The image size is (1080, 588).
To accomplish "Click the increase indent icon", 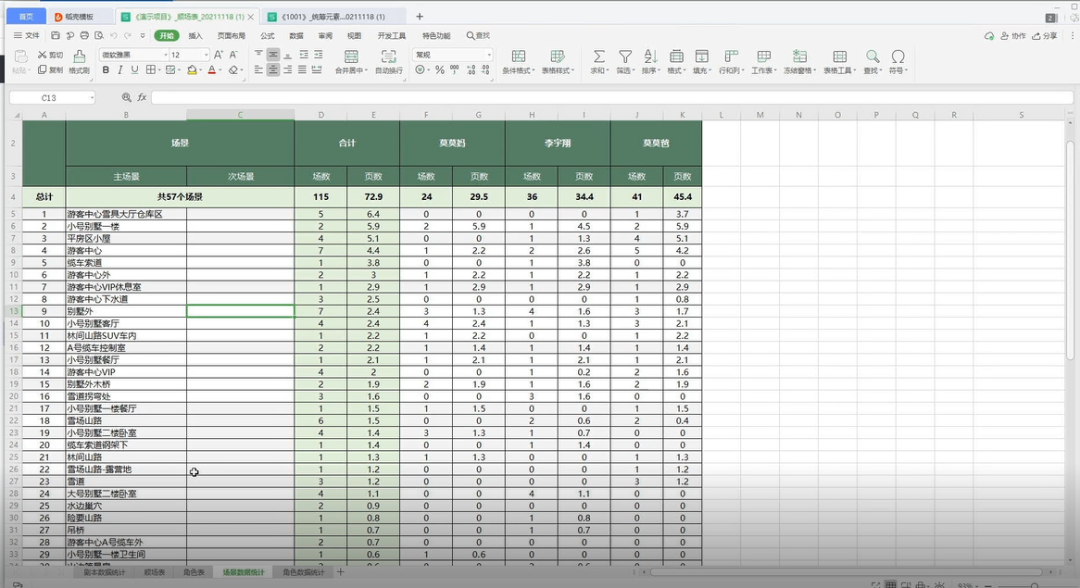I will tap(318, 54).
